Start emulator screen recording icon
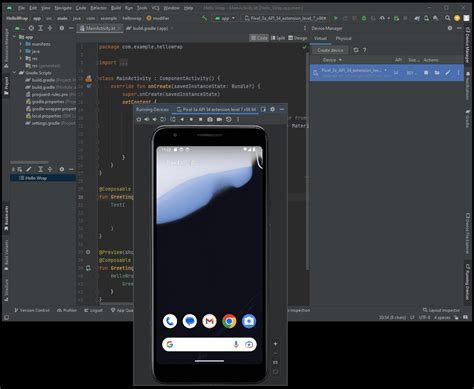Image resolution: width=474 pixels, height=389 pixels. point(219,119)
